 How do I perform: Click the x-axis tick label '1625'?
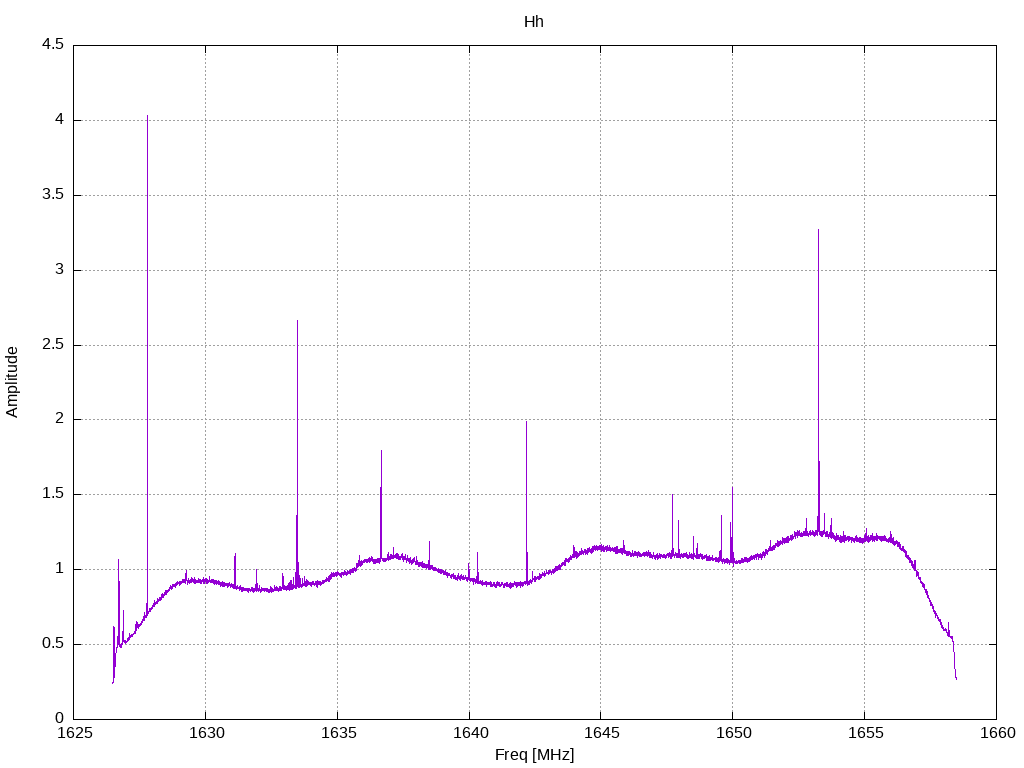click(74, 733)
